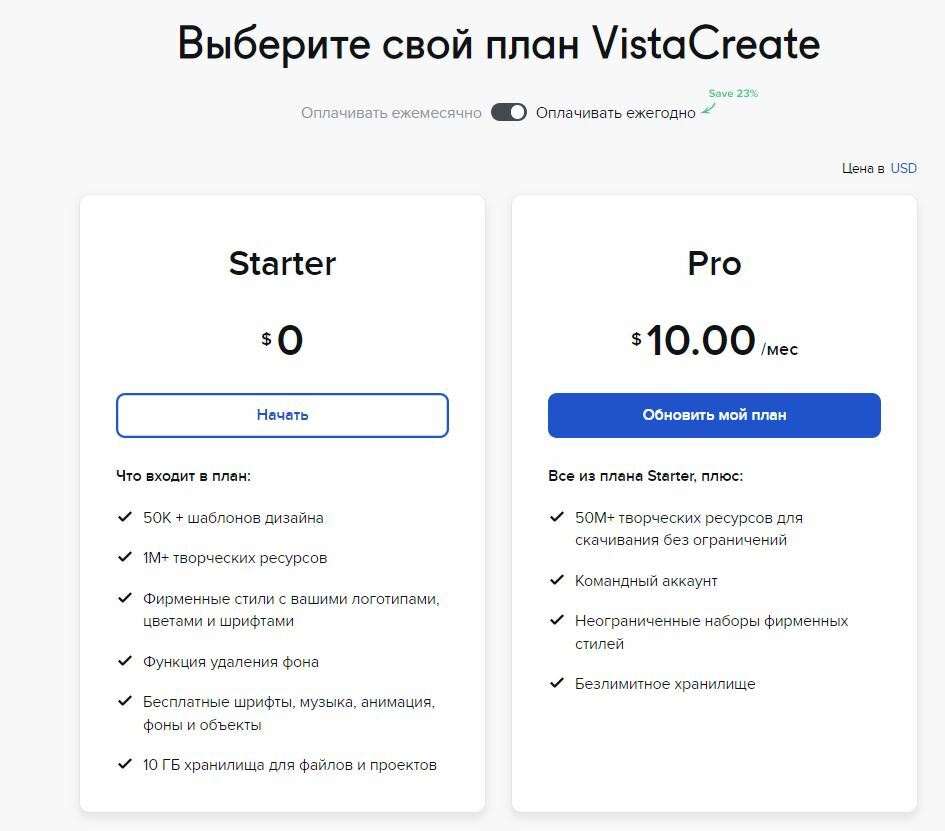Click checkmark for 'Функция удаления фона'
This screenshot has width=945, height=831.
pos(125,661)
